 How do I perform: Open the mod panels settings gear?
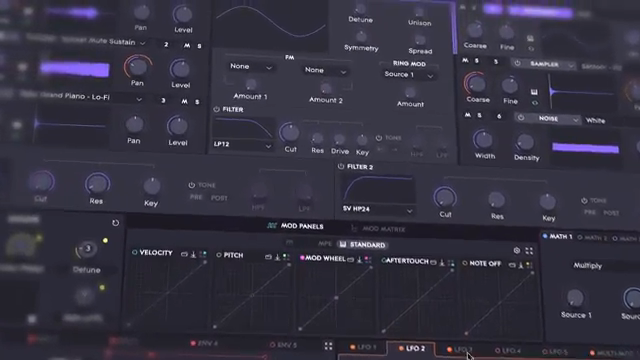pos(517,250)
